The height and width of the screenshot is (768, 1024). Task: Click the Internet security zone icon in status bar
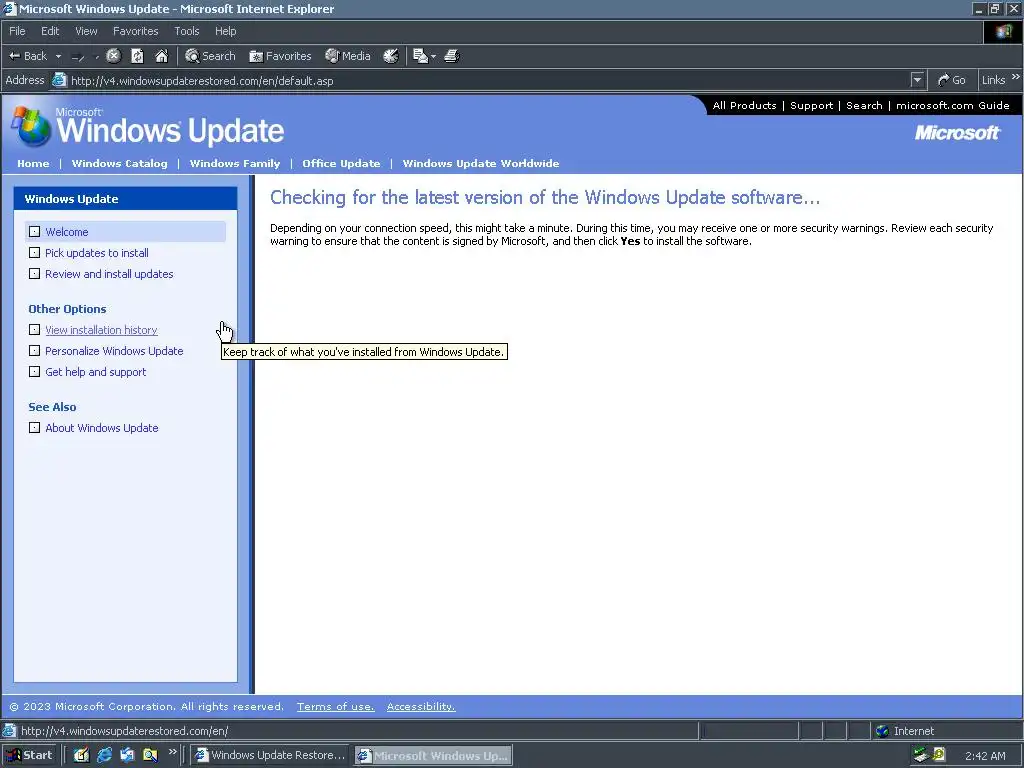(x=882, y=731)
